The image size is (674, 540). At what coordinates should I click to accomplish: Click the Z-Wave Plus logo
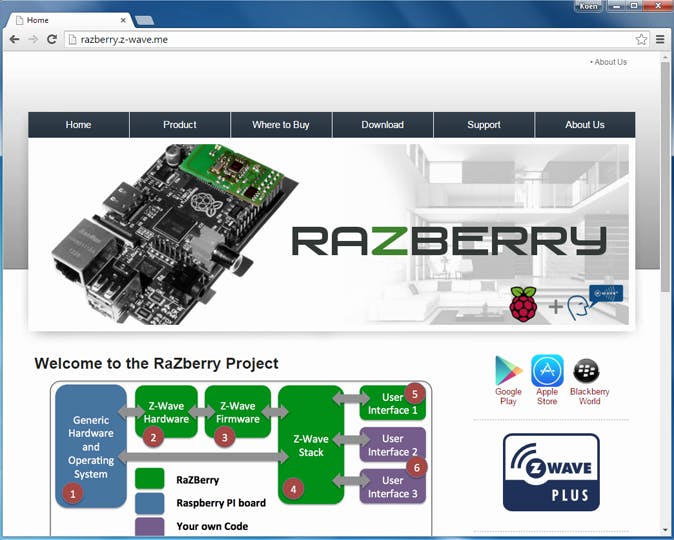551,472
